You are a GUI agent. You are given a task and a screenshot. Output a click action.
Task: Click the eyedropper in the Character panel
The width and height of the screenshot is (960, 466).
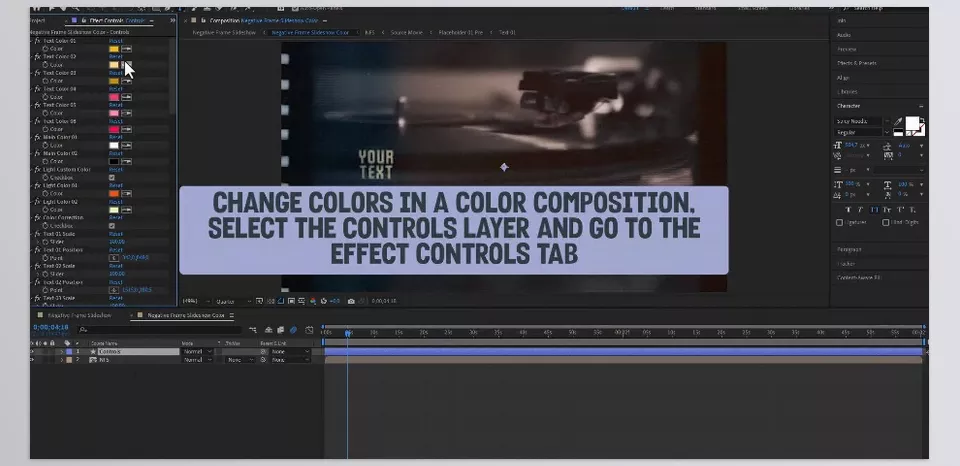point(898,121)
